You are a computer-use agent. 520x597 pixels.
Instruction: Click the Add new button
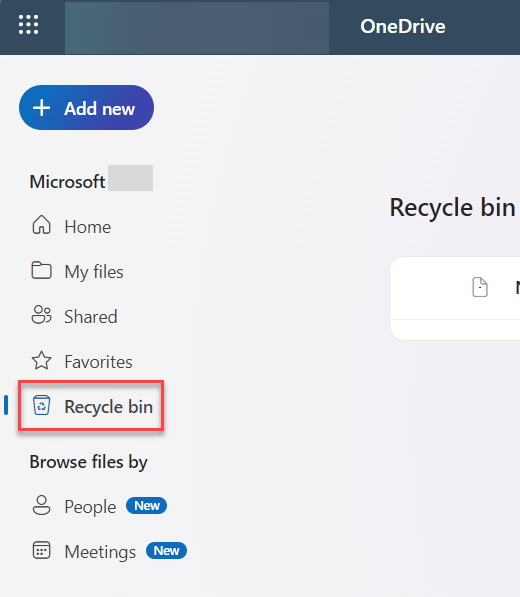86,108
